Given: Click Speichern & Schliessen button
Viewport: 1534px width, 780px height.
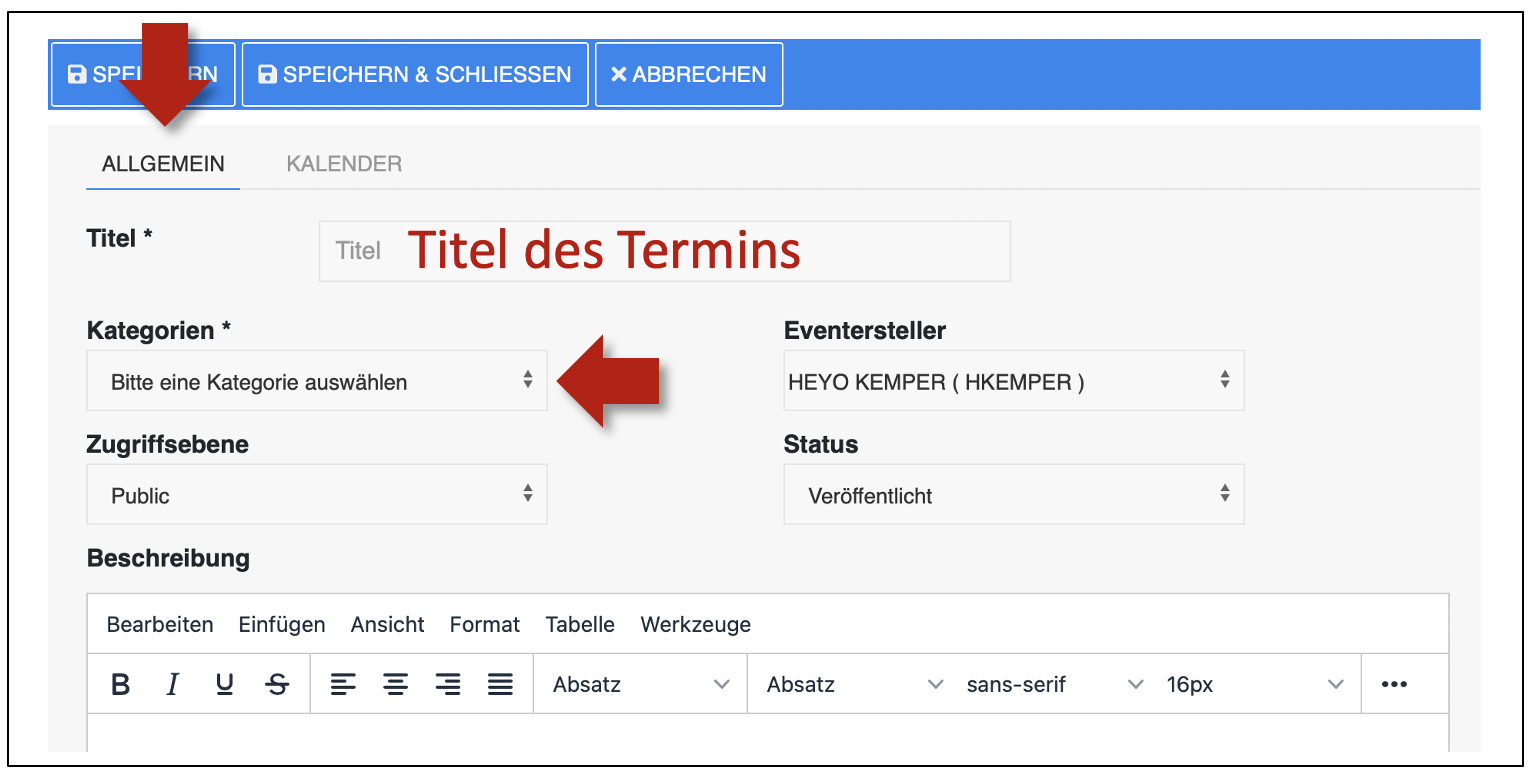Looking at the screenshot, I should 415,75.
